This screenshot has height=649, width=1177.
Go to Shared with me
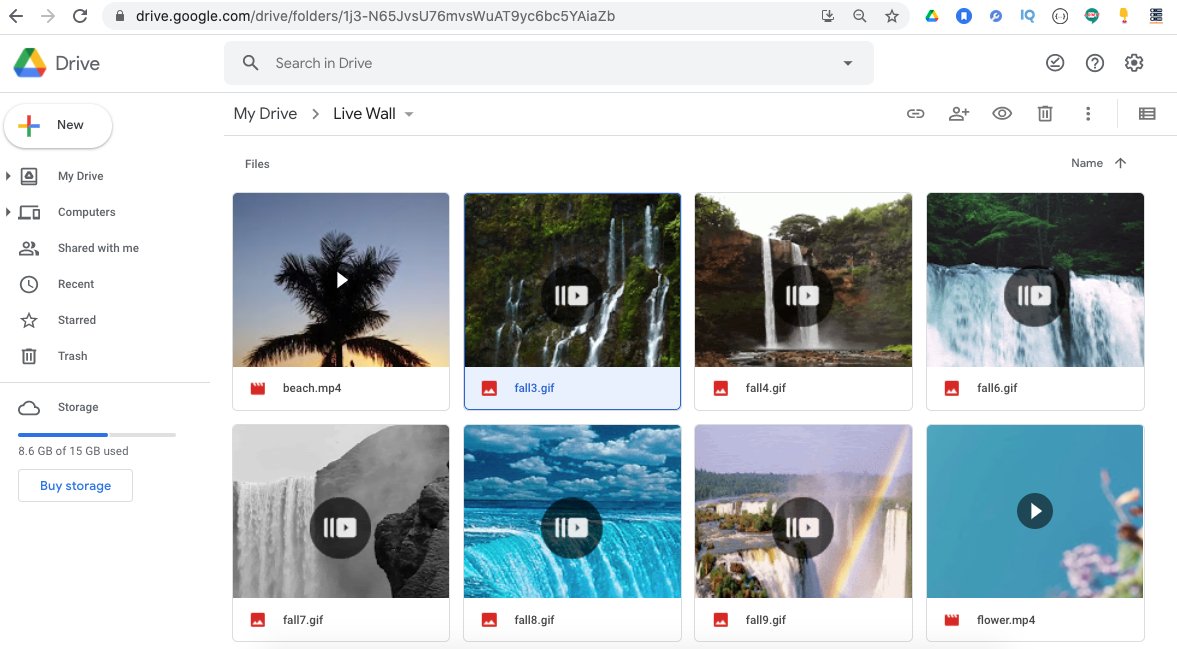(98, 248)
